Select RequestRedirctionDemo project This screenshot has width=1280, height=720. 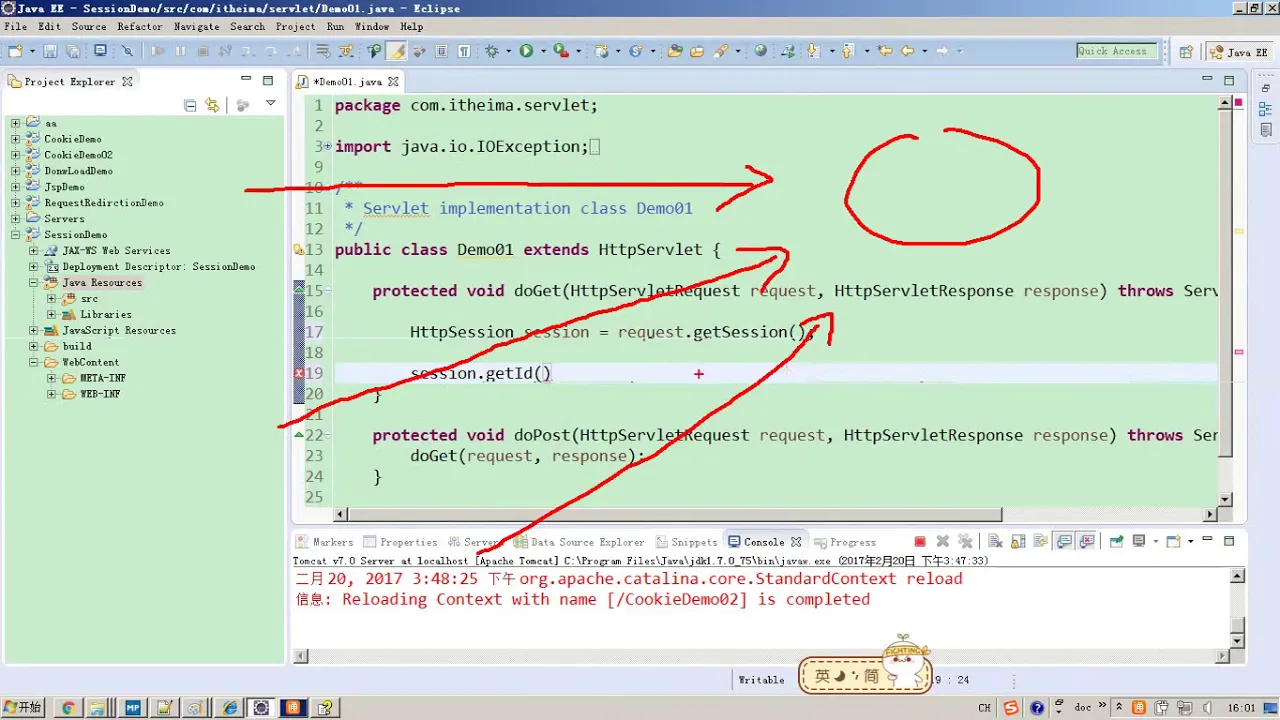click(x=104, y=203)
